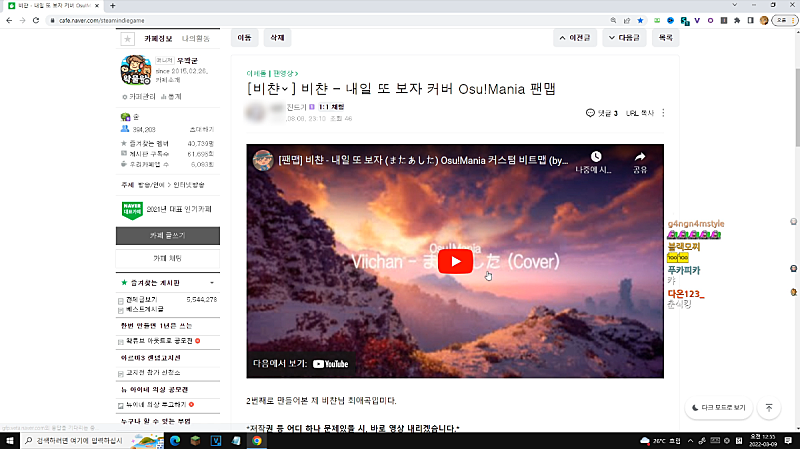Click the video share arrow icon
This screenshot has width=800, height=449.
point(640,157)
